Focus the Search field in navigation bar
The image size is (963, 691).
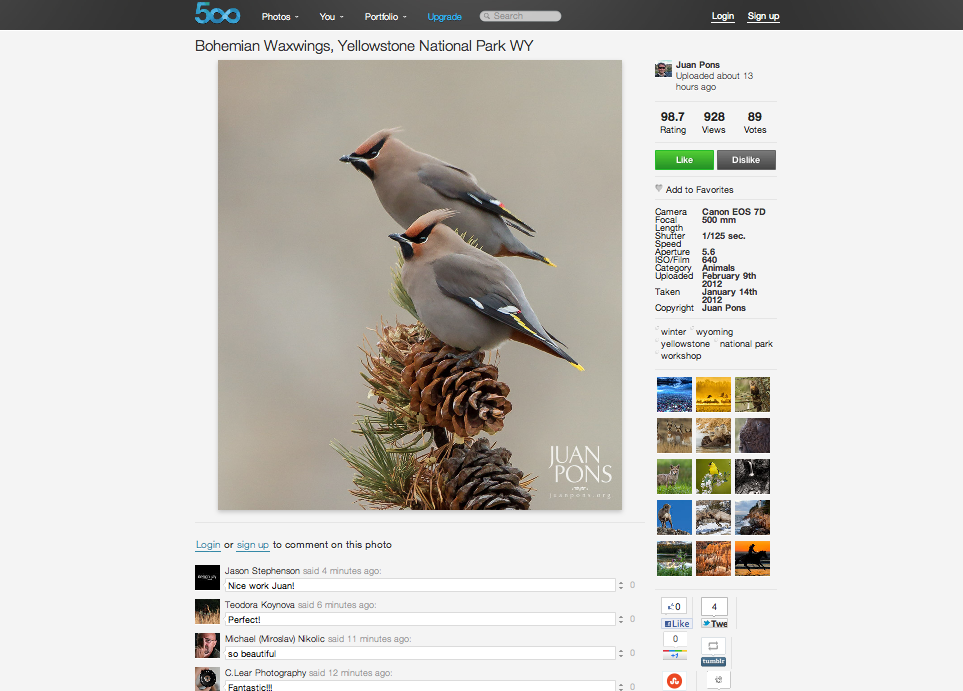point(520,16)
